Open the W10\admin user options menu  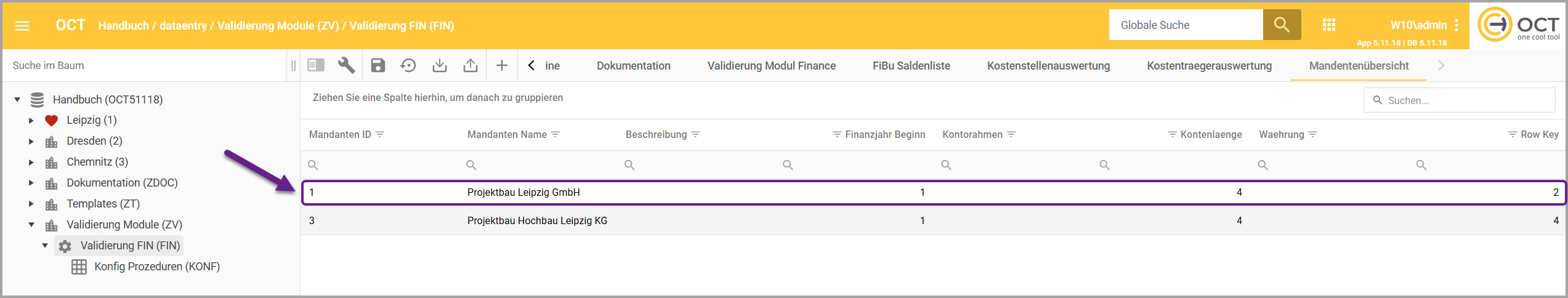tap(1457, 25)
